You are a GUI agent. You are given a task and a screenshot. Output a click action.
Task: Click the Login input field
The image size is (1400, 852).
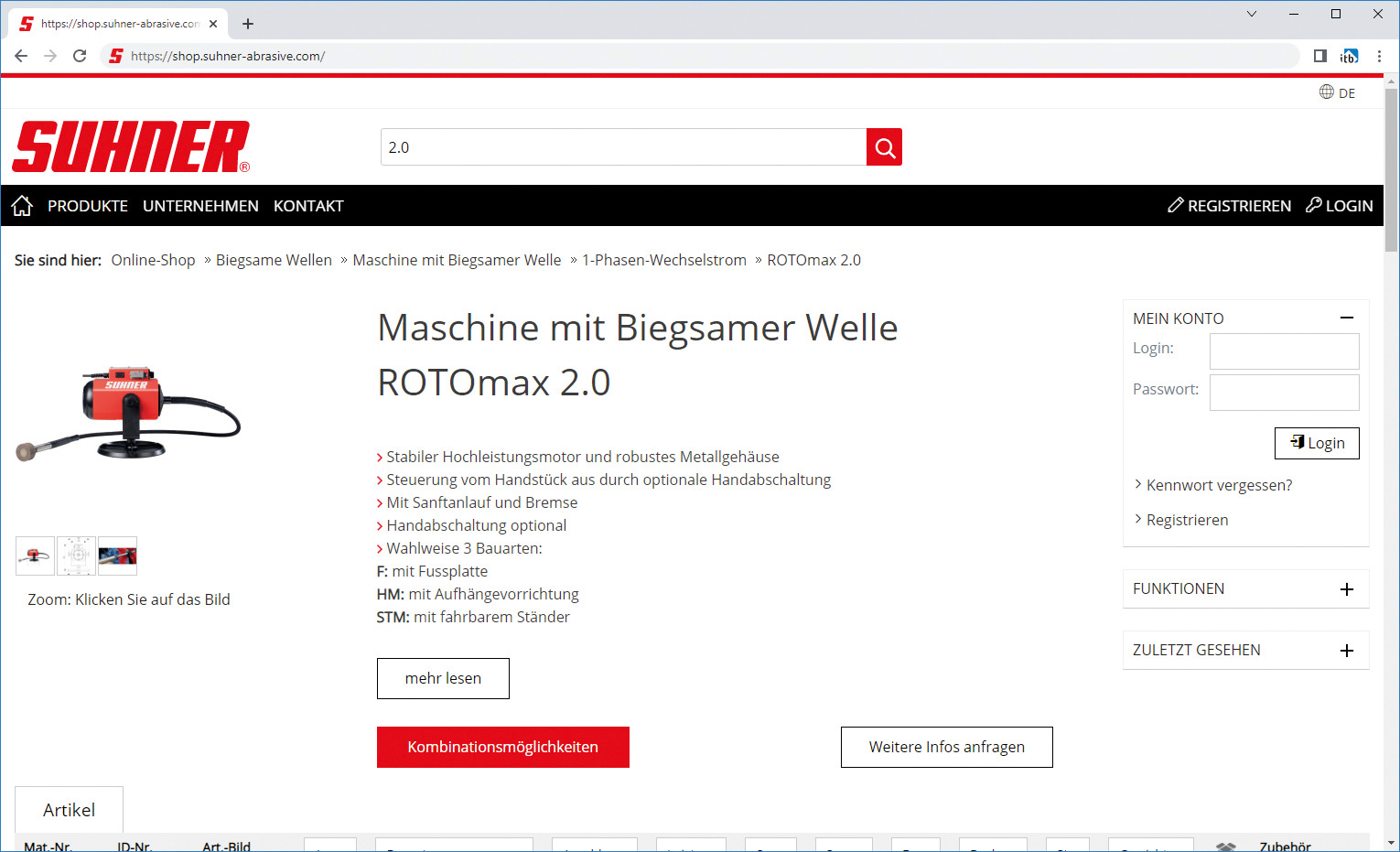(x=1284, y=351)
